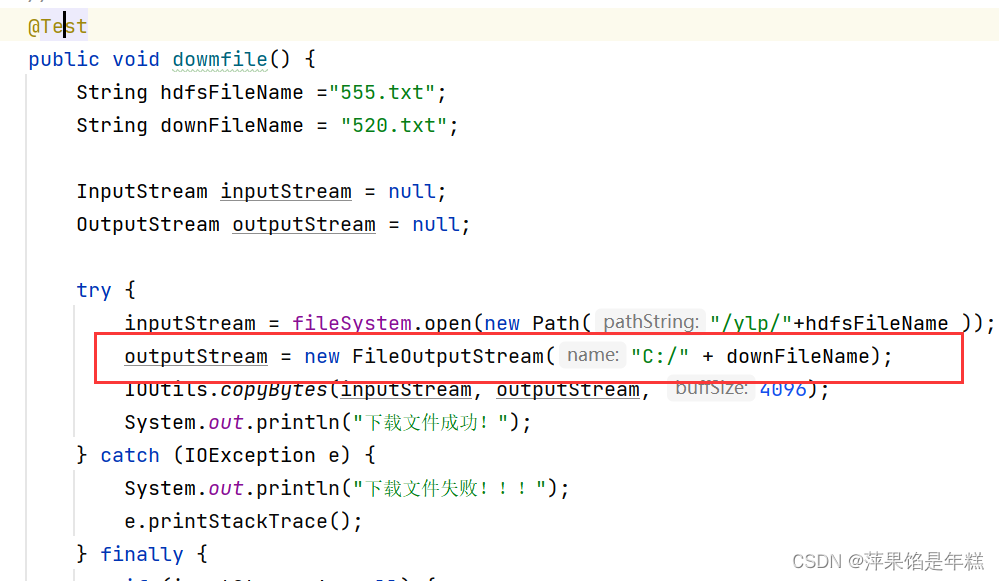This screenshot has height=581, width=999.
Task: Click the null value assigned to inputStream
Action: click(x=412, y=191)
